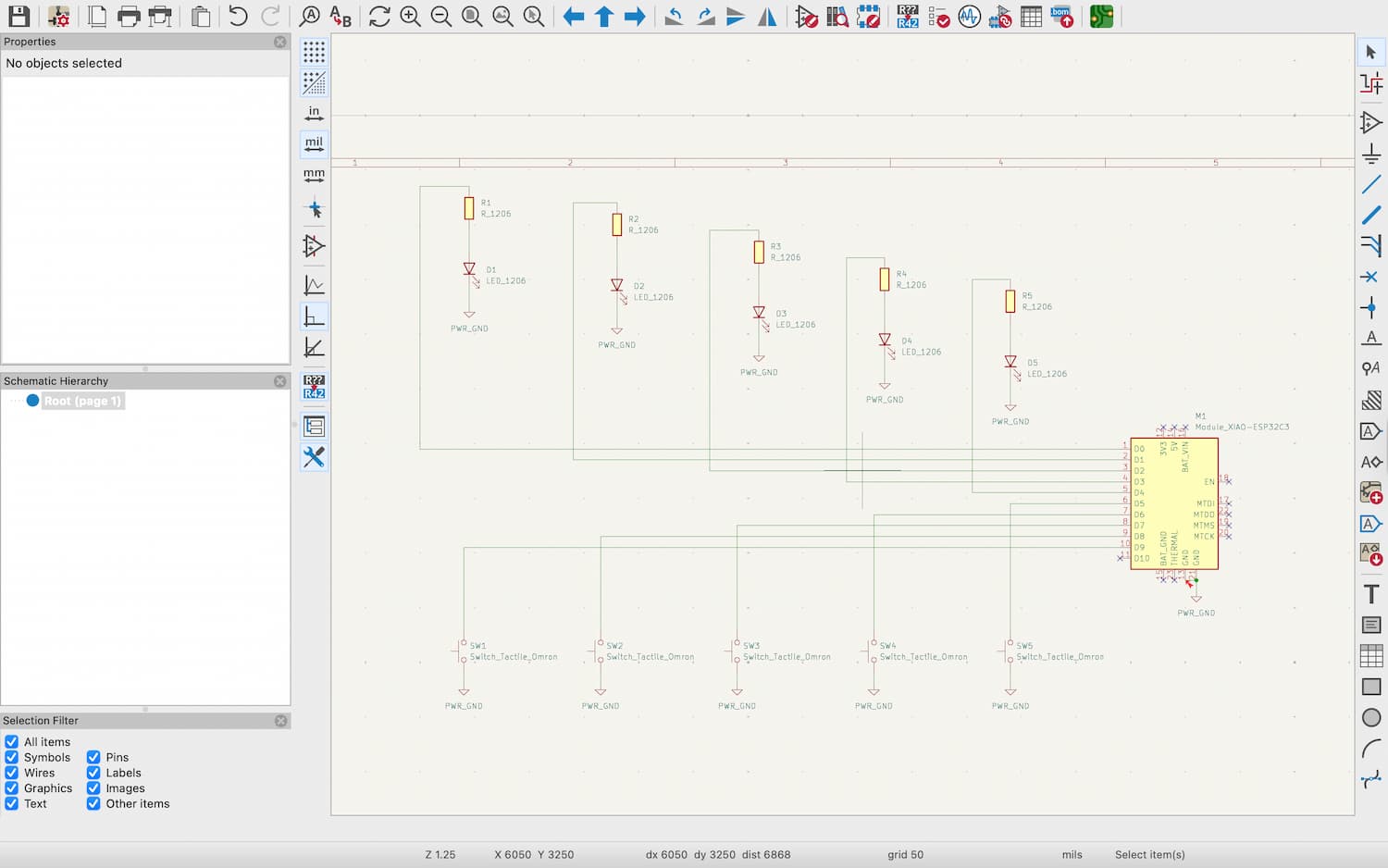Screen dimensions: 1388x868
Task: Select the Add Text tool
Action: tap(1371, 594)
